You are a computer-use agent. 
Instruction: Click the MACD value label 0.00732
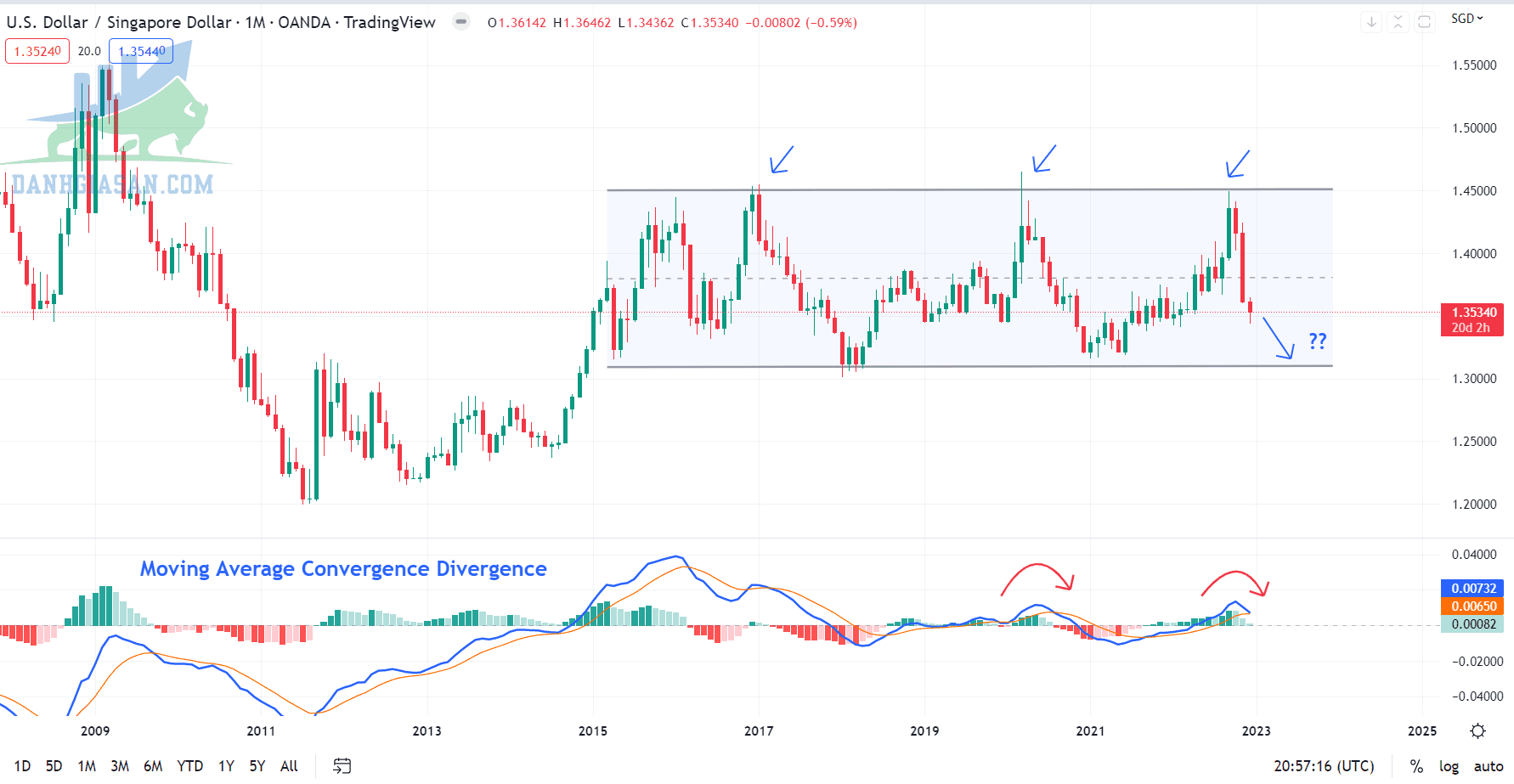[x=1472, y=588]
